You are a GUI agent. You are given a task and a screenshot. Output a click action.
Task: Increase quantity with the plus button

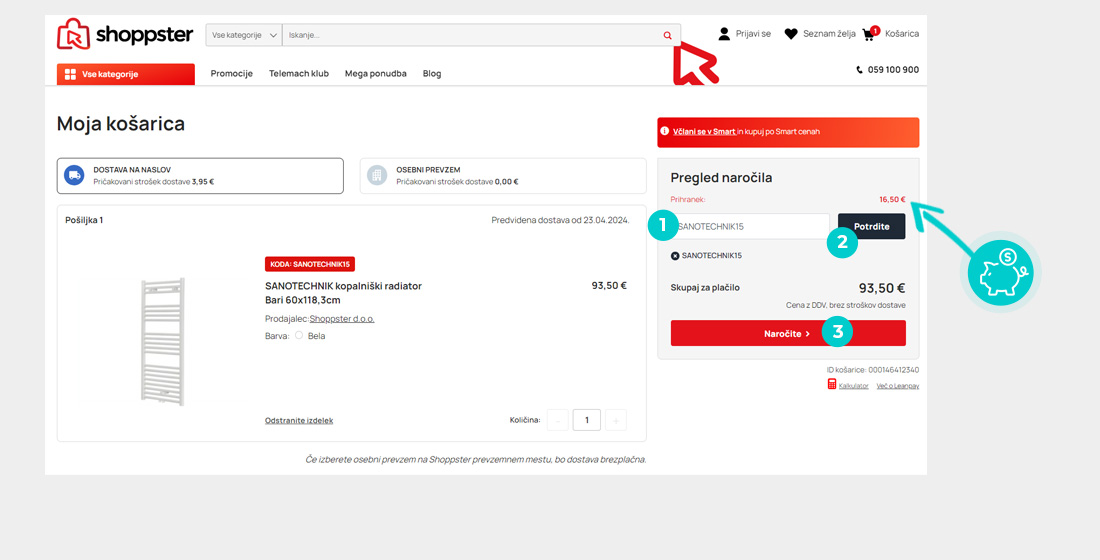click(616, 420)
